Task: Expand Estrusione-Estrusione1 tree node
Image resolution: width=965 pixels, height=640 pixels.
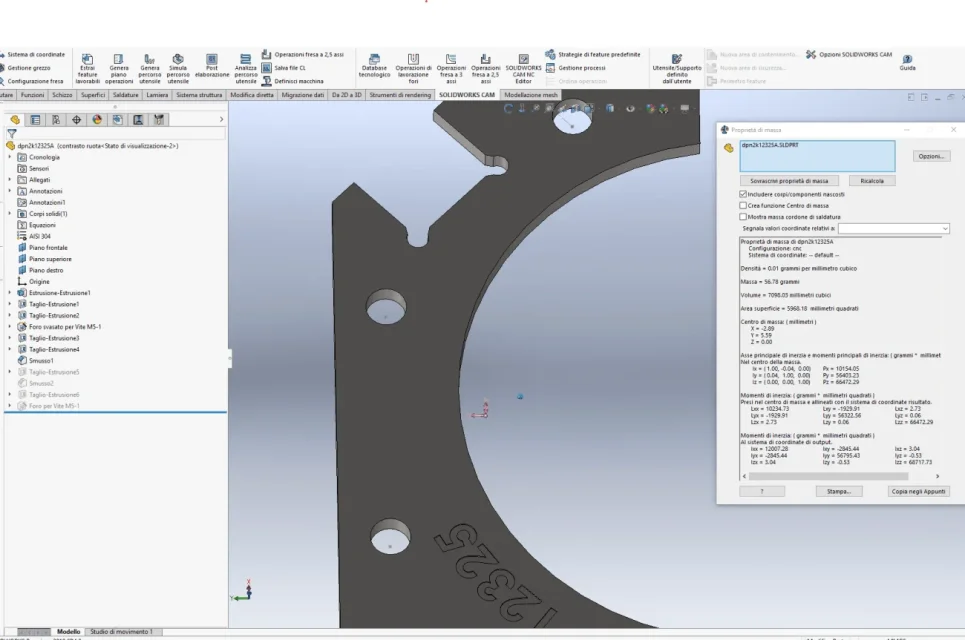Action: click(x=9, y=293)
